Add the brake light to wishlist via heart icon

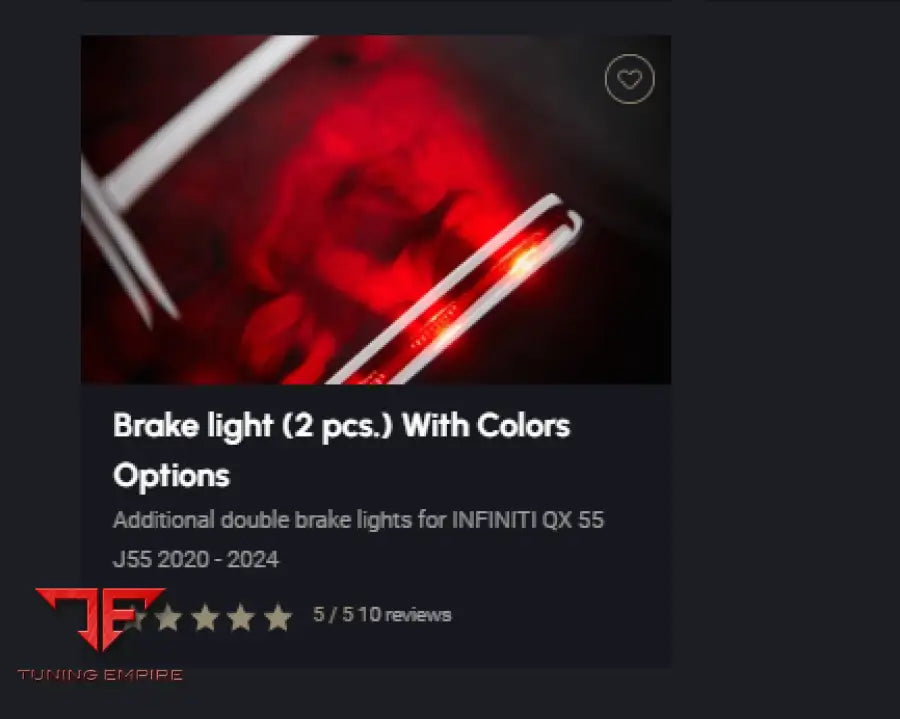[630, 79]
